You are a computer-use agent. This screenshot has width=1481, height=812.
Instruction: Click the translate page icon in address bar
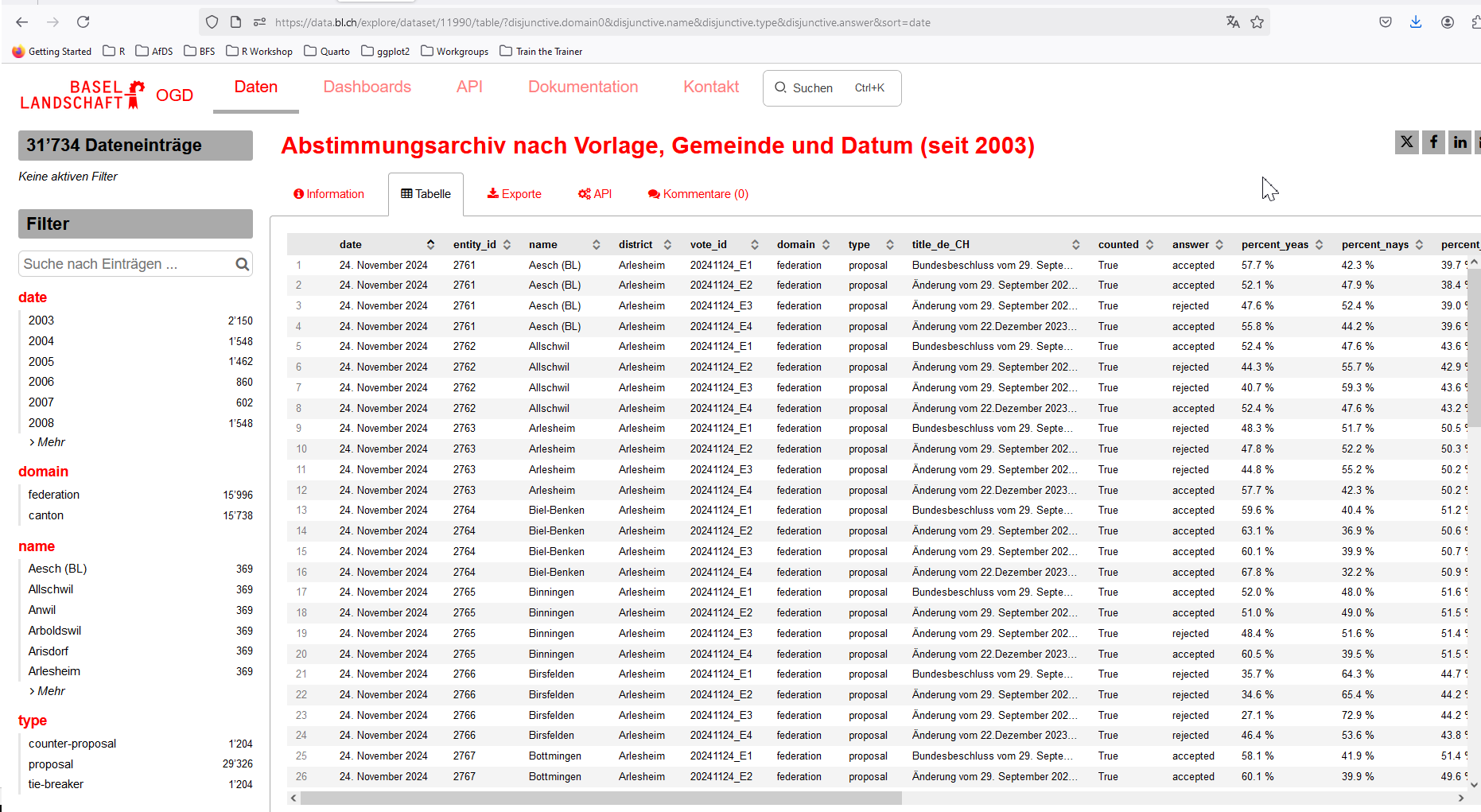(1233, 22)
